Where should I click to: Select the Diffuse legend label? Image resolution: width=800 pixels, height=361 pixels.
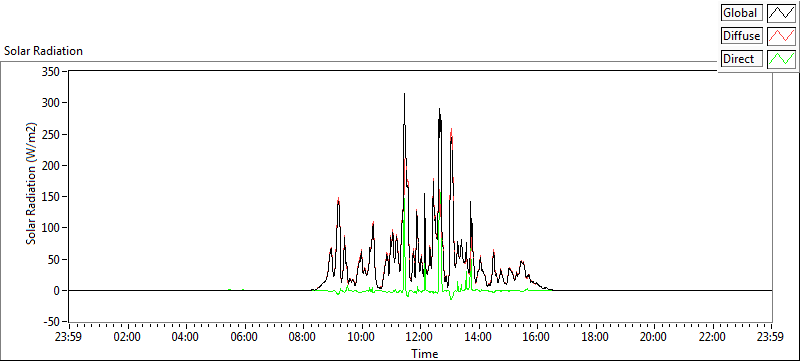coord(741,36)
